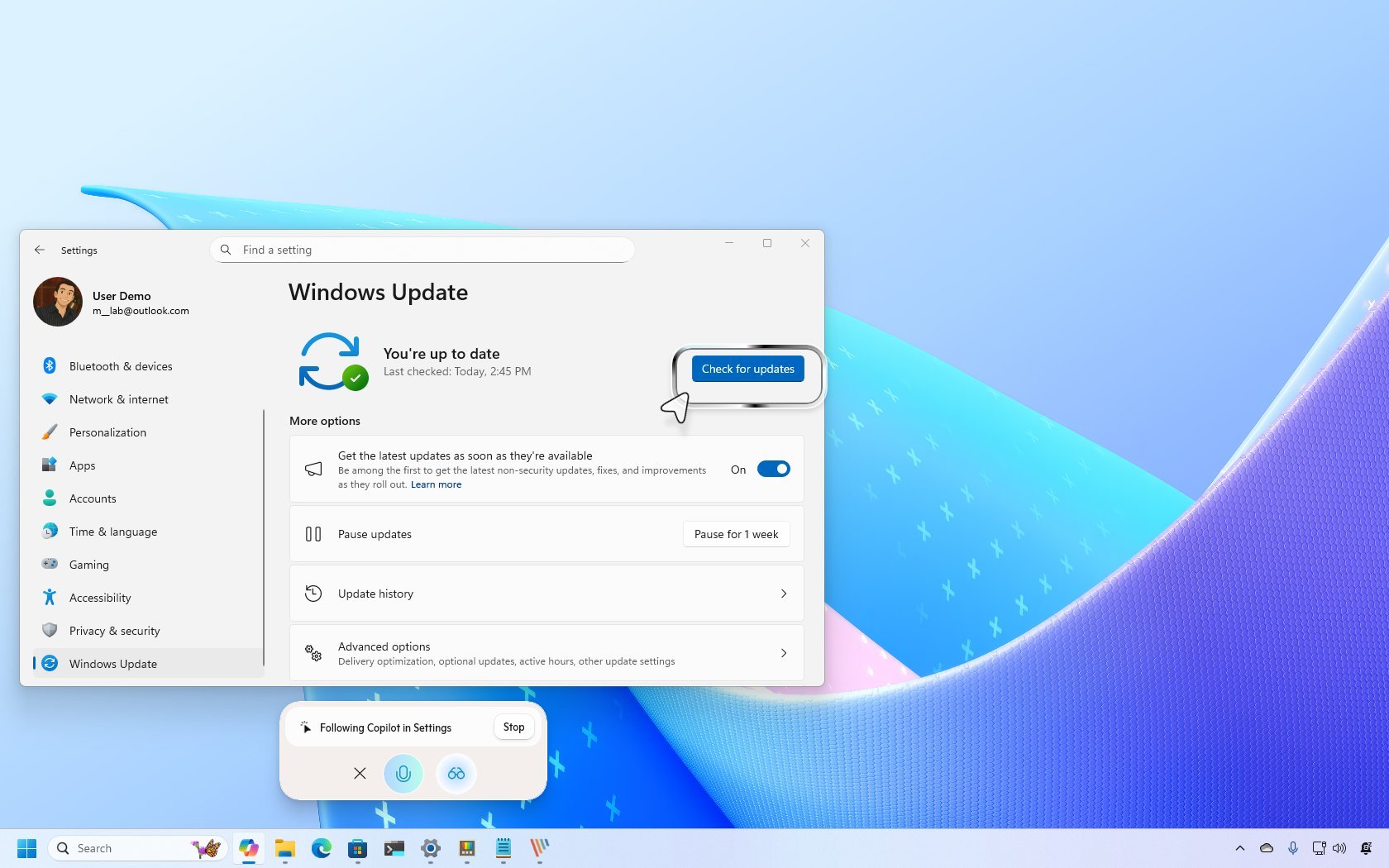Screen dimensions: 1389x868
Task: Disable getting latest updates as soon as available
Action: pyautogui.click(x=772, y=469)
